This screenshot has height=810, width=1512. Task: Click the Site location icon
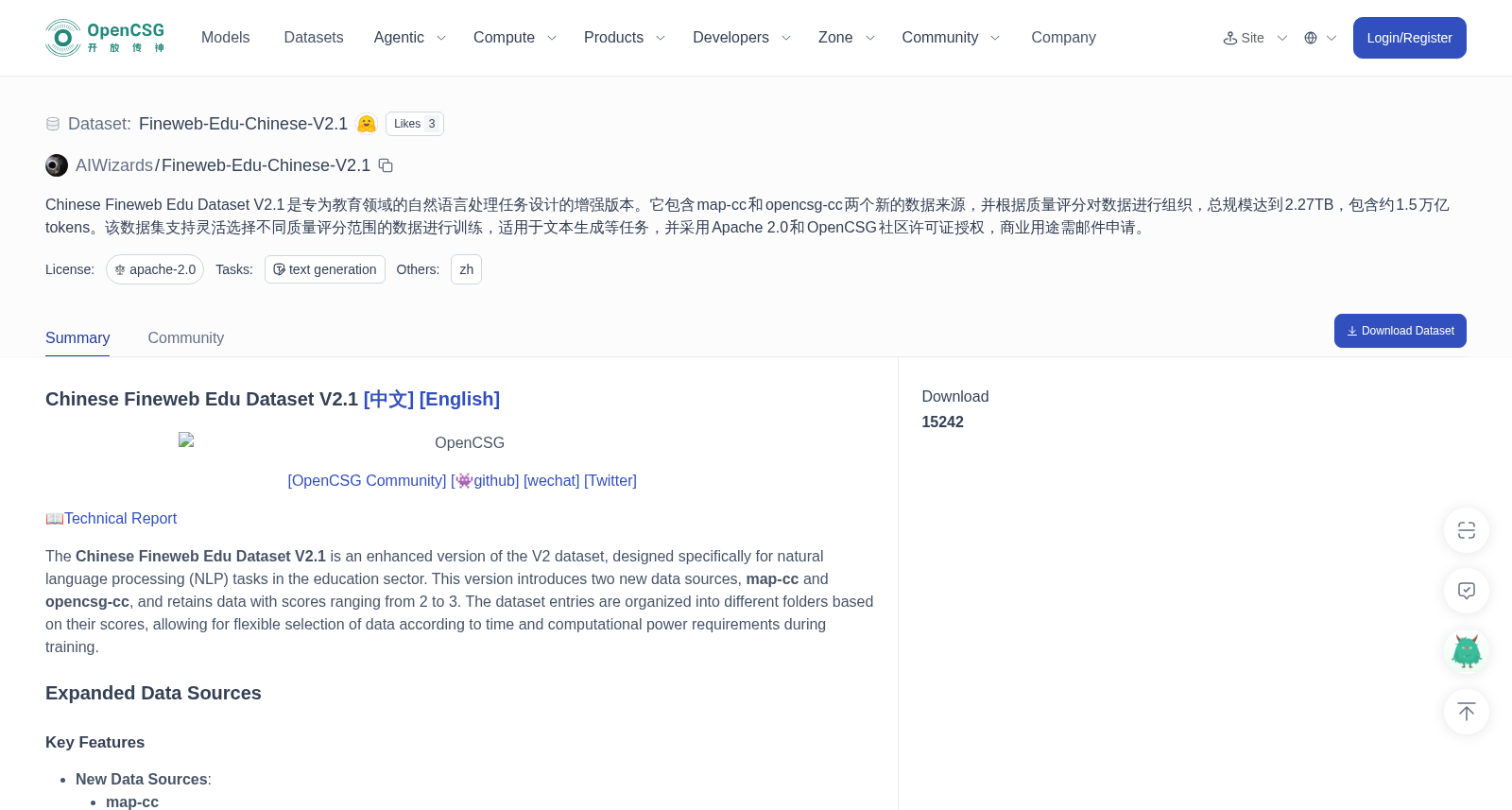[x=1230, y=38]
